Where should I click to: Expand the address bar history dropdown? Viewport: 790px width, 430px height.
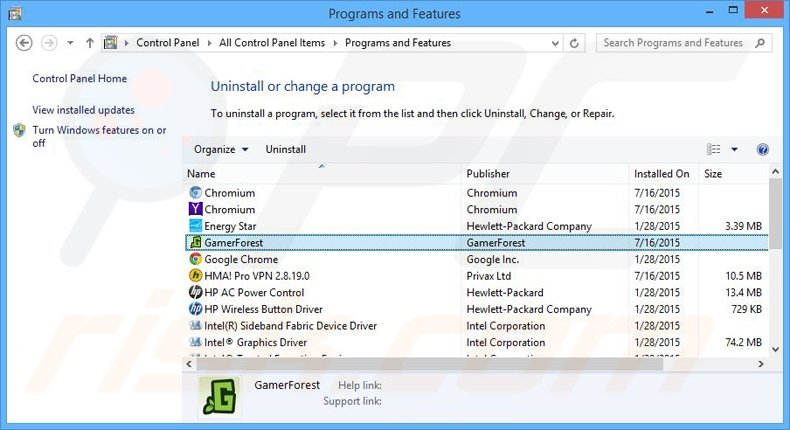[x=555, y=43]
